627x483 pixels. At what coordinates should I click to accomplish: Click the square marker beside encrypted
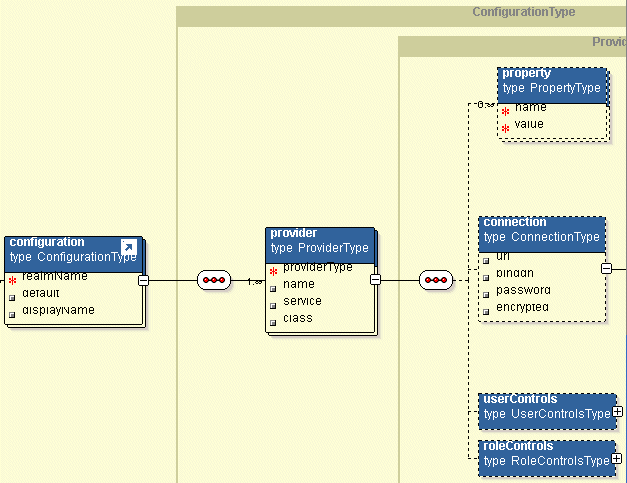[x=486, y=312]
